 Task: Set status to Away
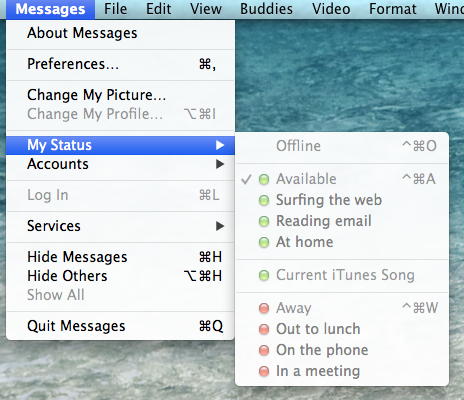(342, 308)
